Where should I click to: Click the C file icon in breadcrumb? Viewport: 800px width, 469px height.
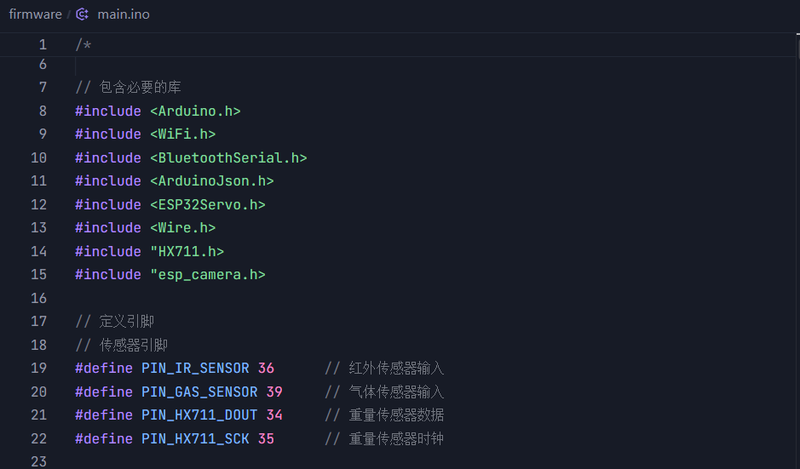click(x=82, y=14)
